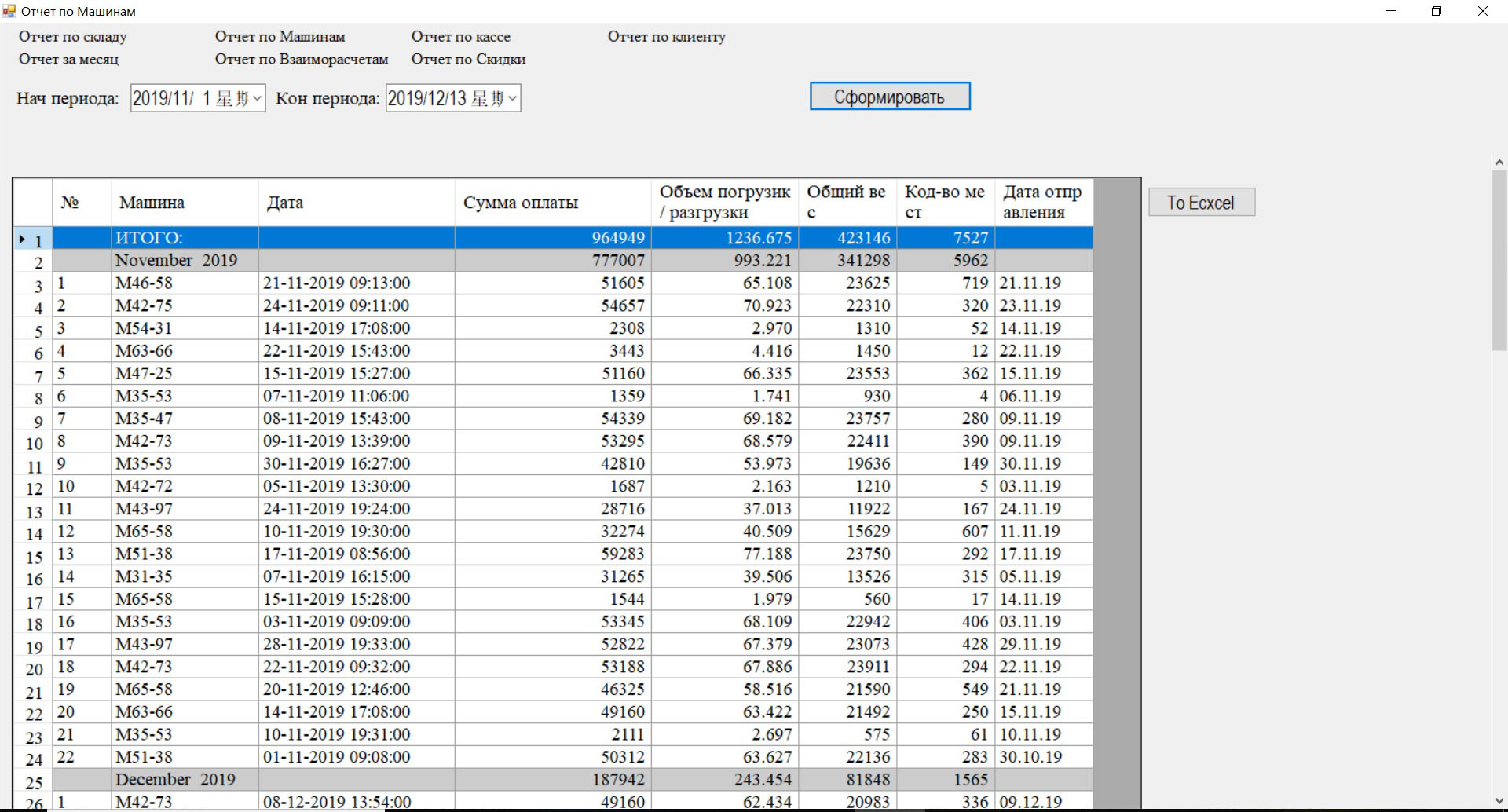Select 'Отчет по клиенту' menu item
The image size is (1508, 812).
666,37
